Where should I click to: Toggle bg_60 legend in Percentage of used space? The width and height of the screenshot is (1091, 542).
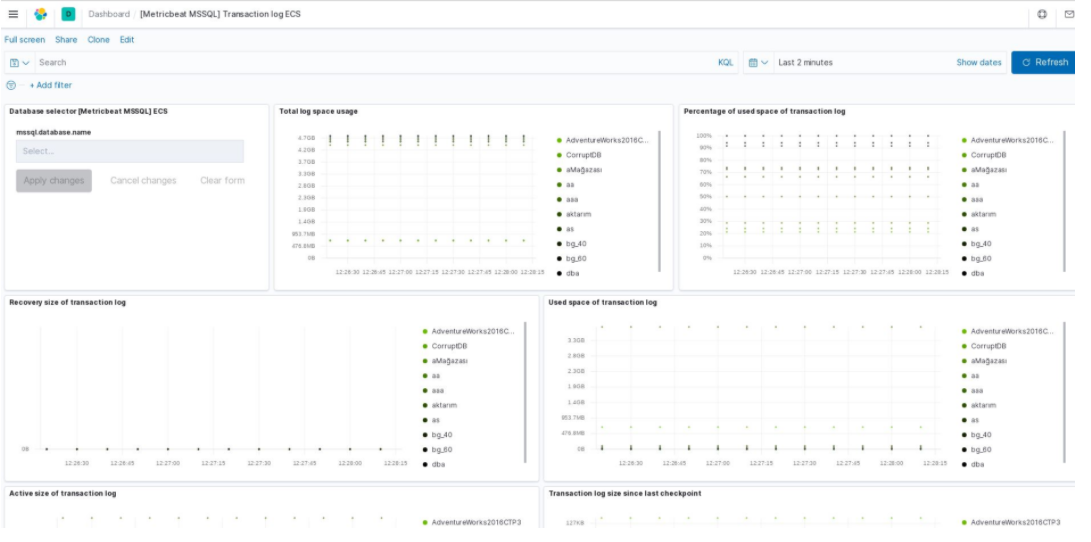tap(976, 259)
